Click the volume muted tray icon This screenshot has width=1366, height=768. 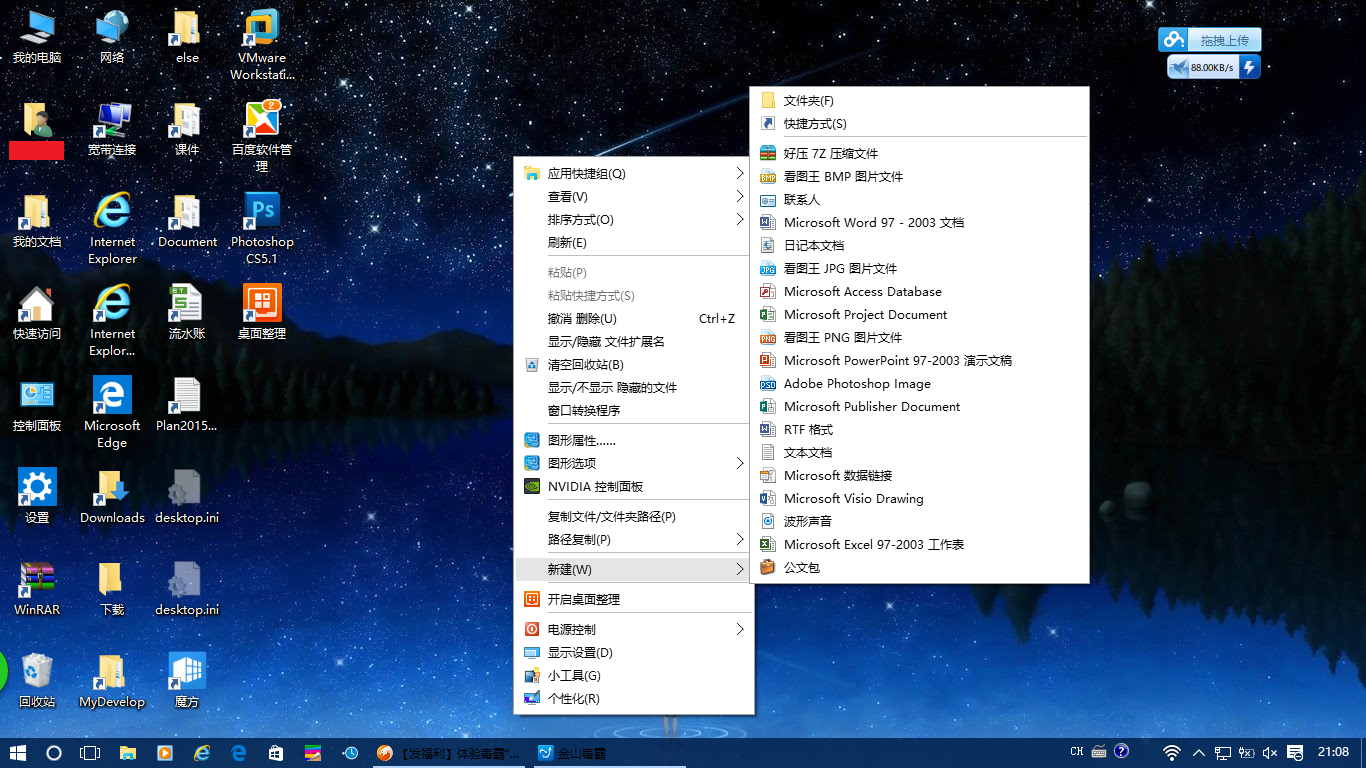tap(1270, 752)
